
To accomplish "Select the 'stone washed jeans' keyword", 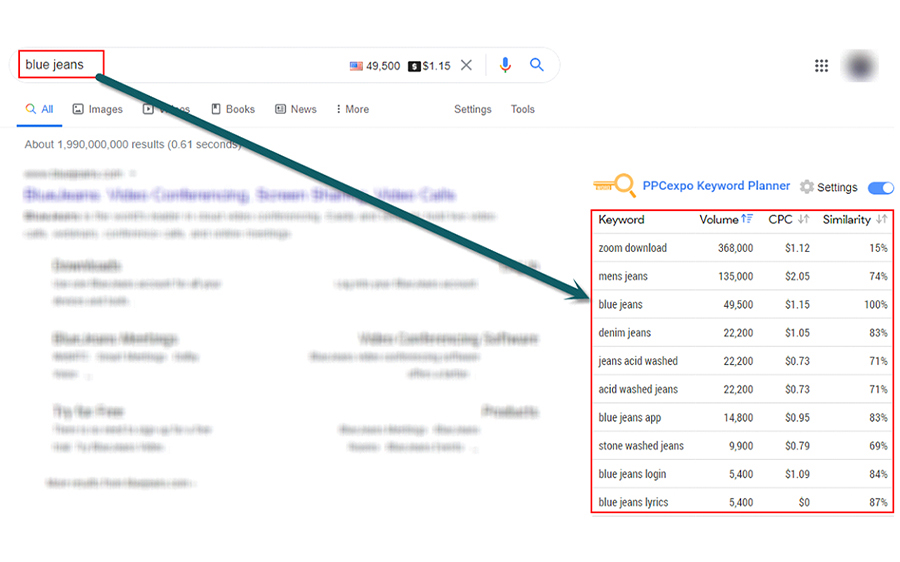I will pyautogui.click(x=641, y=445).
